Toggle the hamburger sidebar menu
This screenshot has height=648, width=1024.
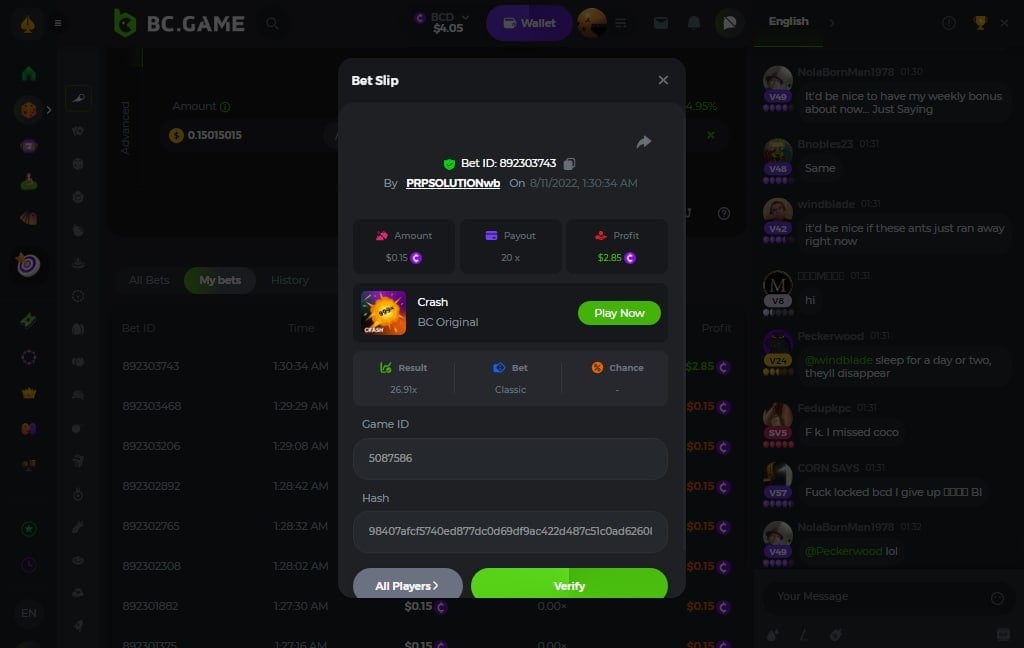pyautogui.click(x=58, y=24)
